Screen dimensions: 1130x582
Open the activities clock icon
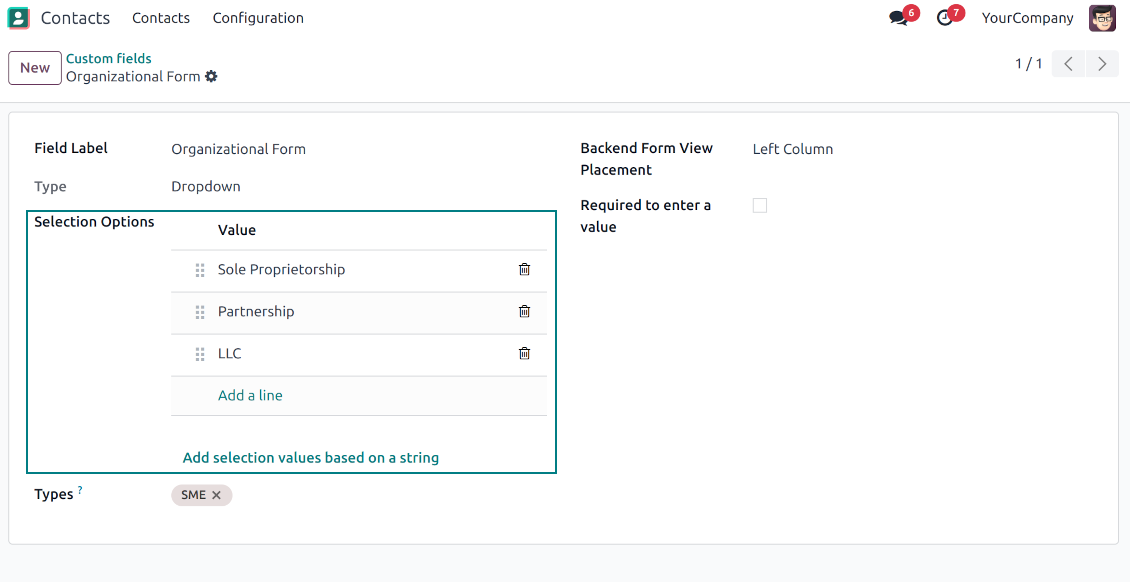click(x=944, y=18)
